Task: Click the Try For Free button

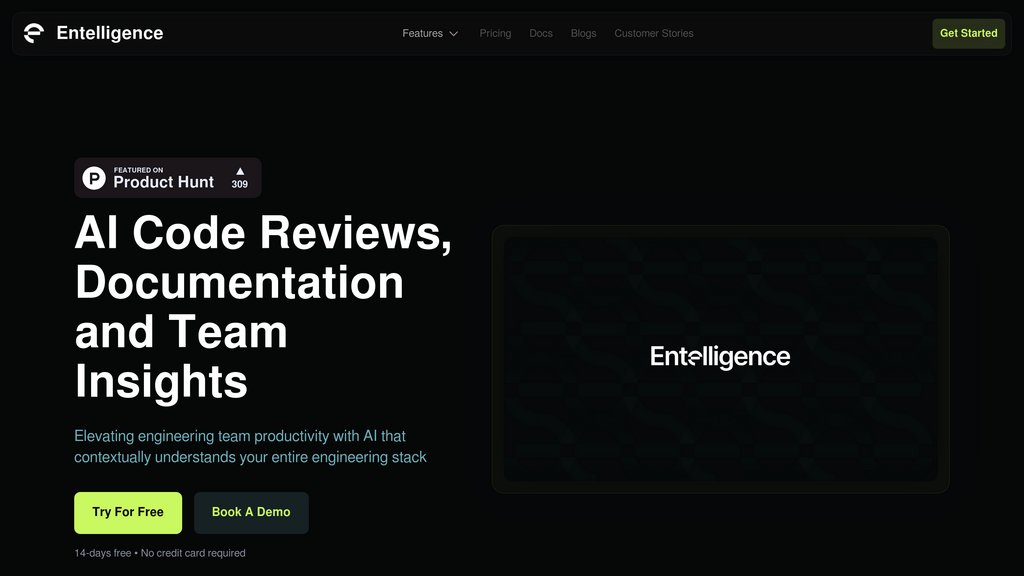Action: click(128, 513)
